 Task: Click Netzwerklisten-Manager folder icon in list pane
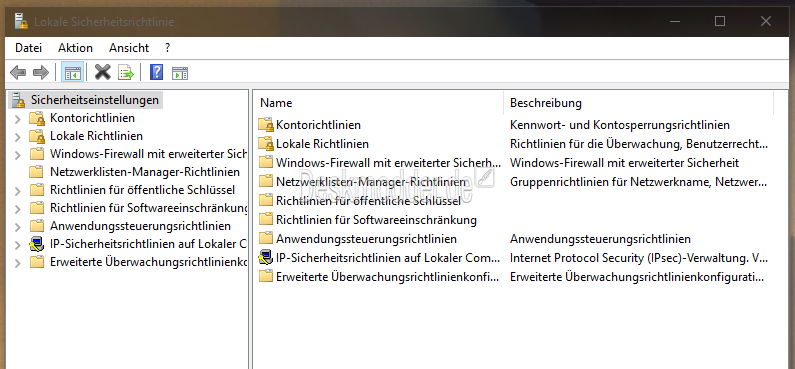pyautogui.click(x=266, y=181)
